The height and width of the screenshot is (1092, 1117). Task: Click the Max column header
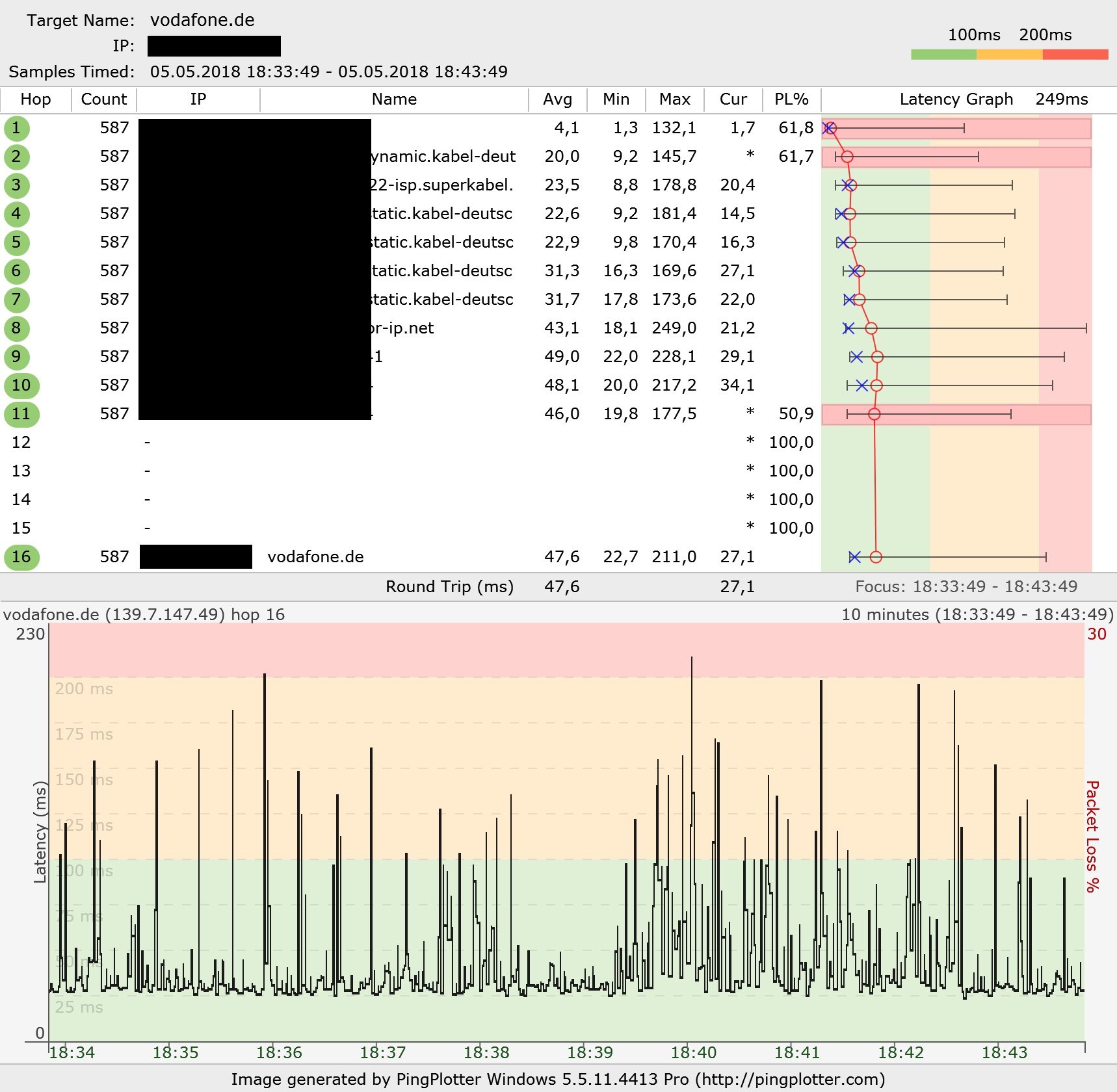[675, 99]
